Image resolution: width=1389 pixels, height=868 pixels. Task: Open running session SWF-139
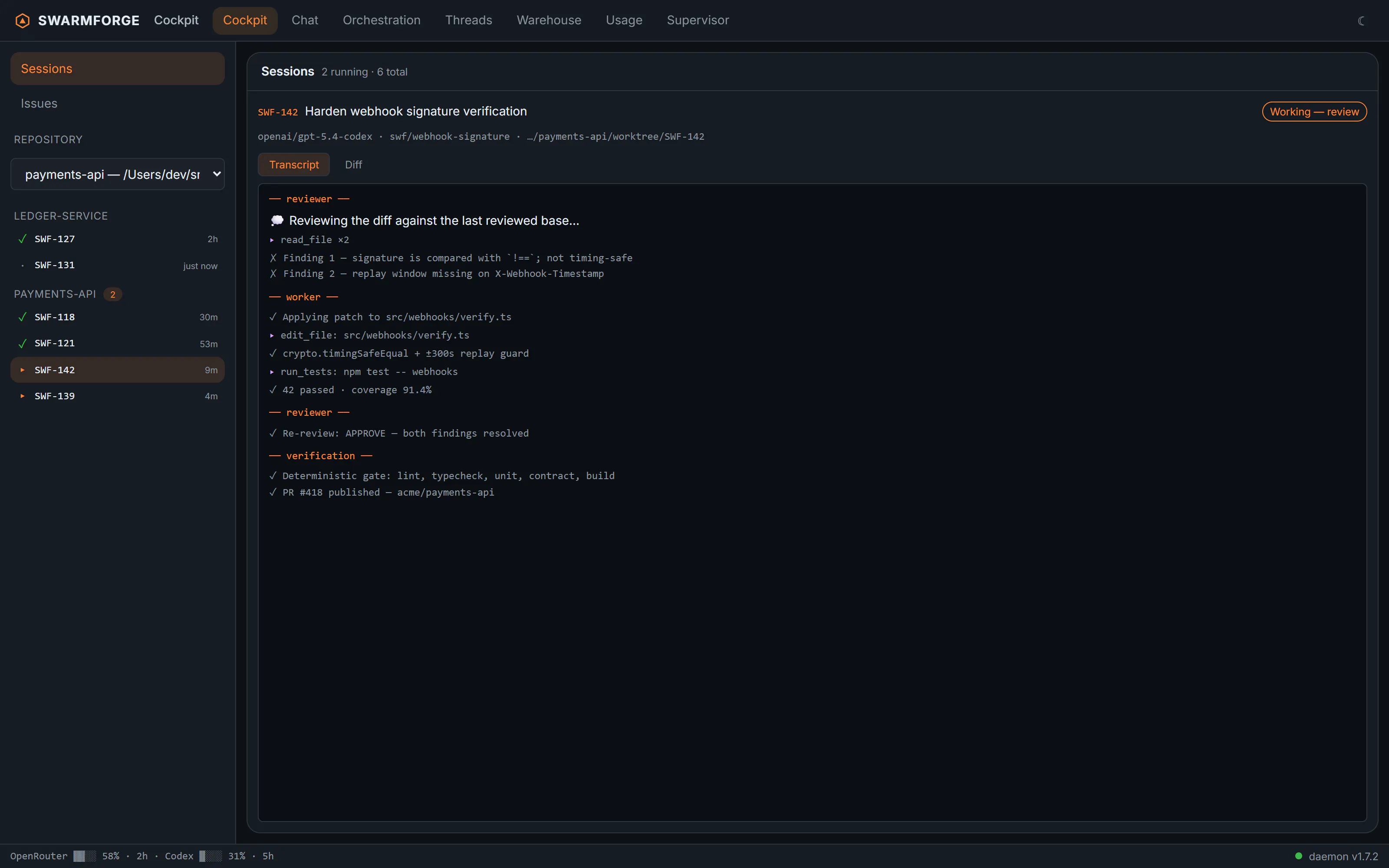click(x=118, y=396)
